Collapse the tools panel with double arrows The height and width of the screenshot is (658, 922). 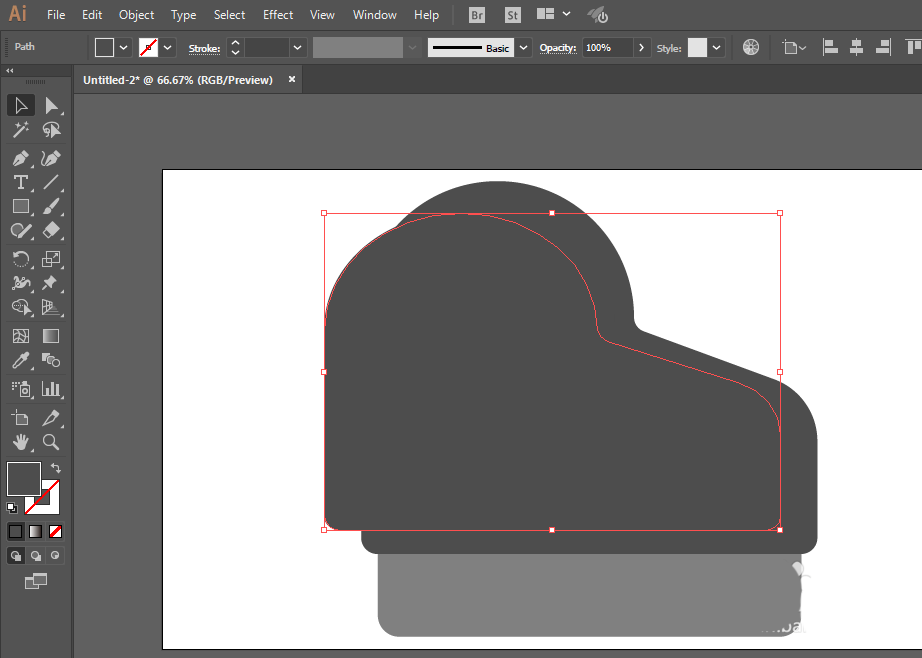[x=9, y=71]
